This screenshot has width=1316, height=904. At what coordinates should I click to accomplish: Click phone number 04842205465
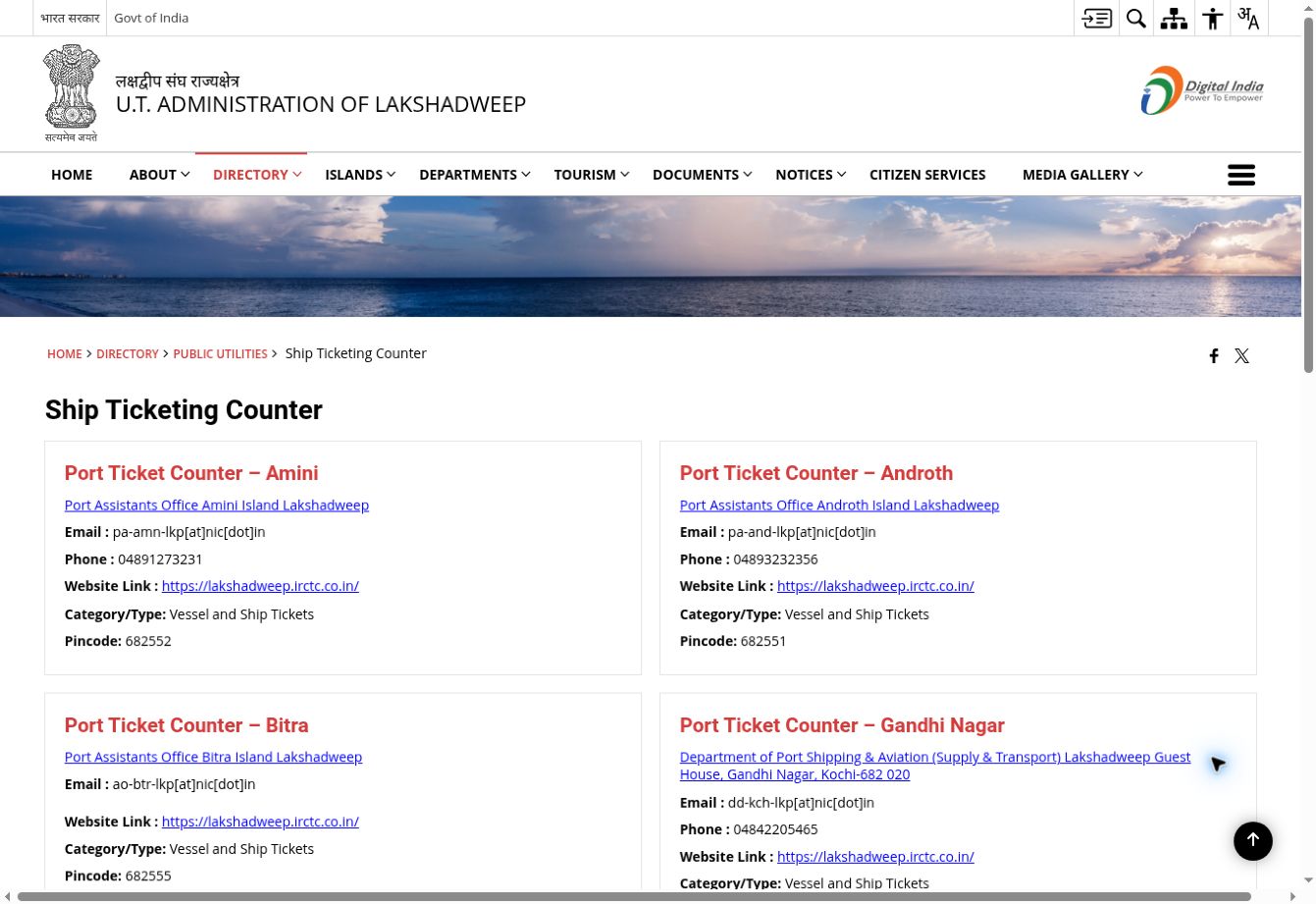(775, 829)
